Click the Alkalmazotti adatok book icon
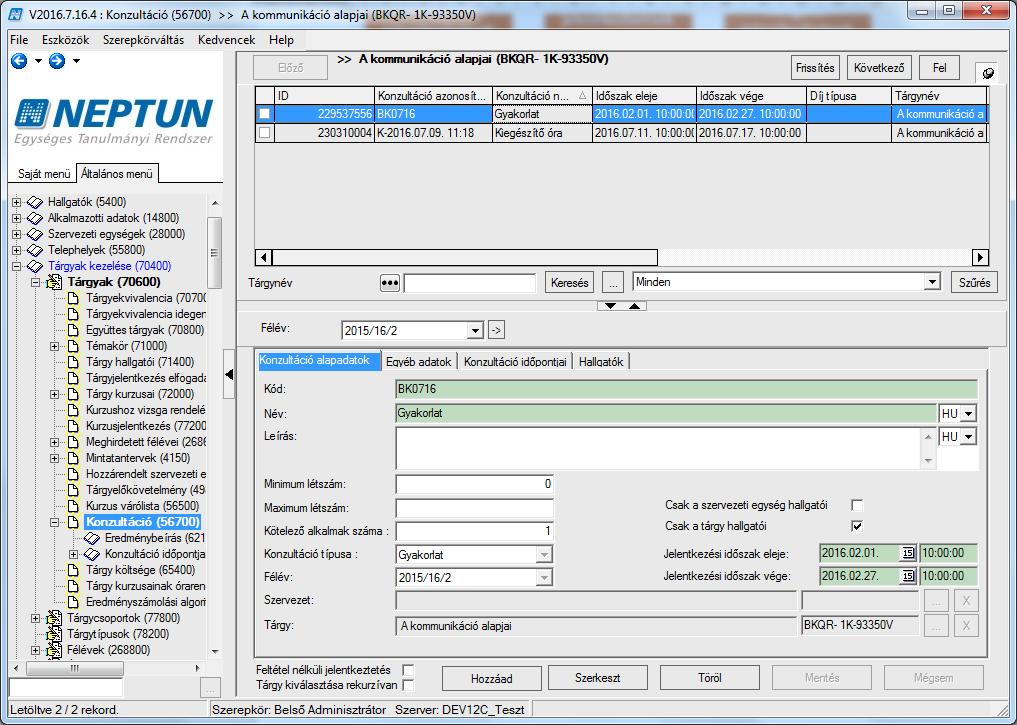This screenshot has width=1017, height=725. [35, 219]
